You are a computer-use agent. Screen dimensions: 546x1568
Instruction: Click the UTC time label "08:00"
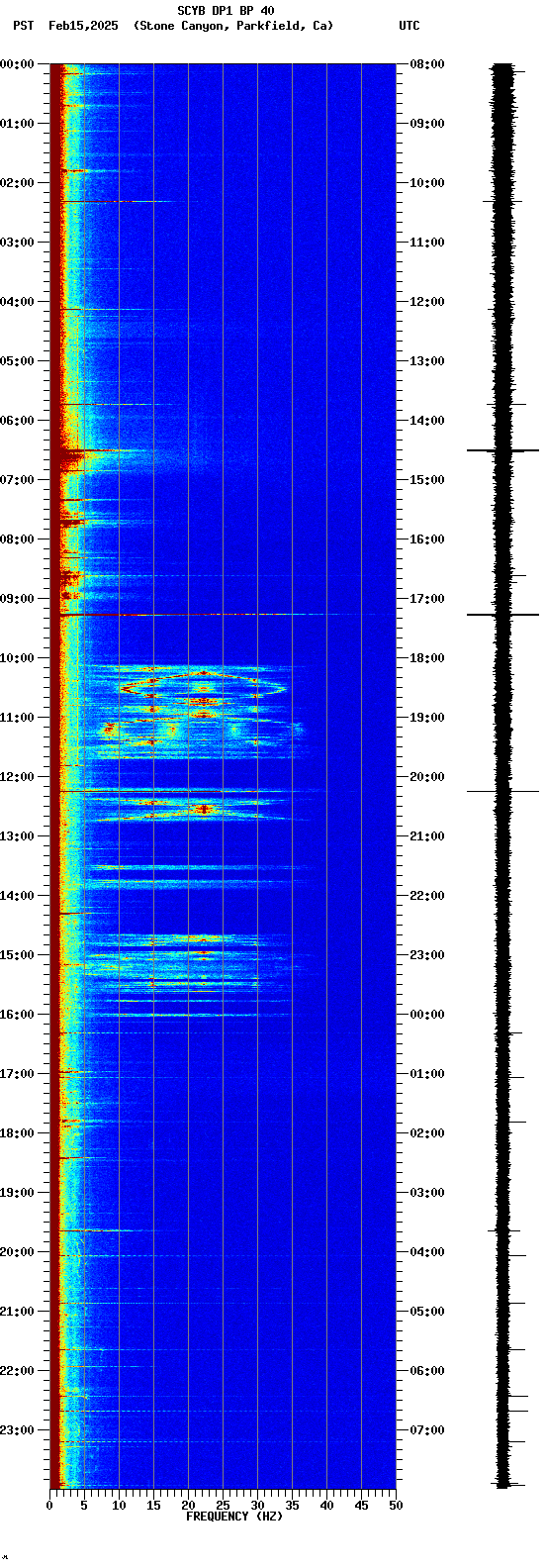(427, 64)
